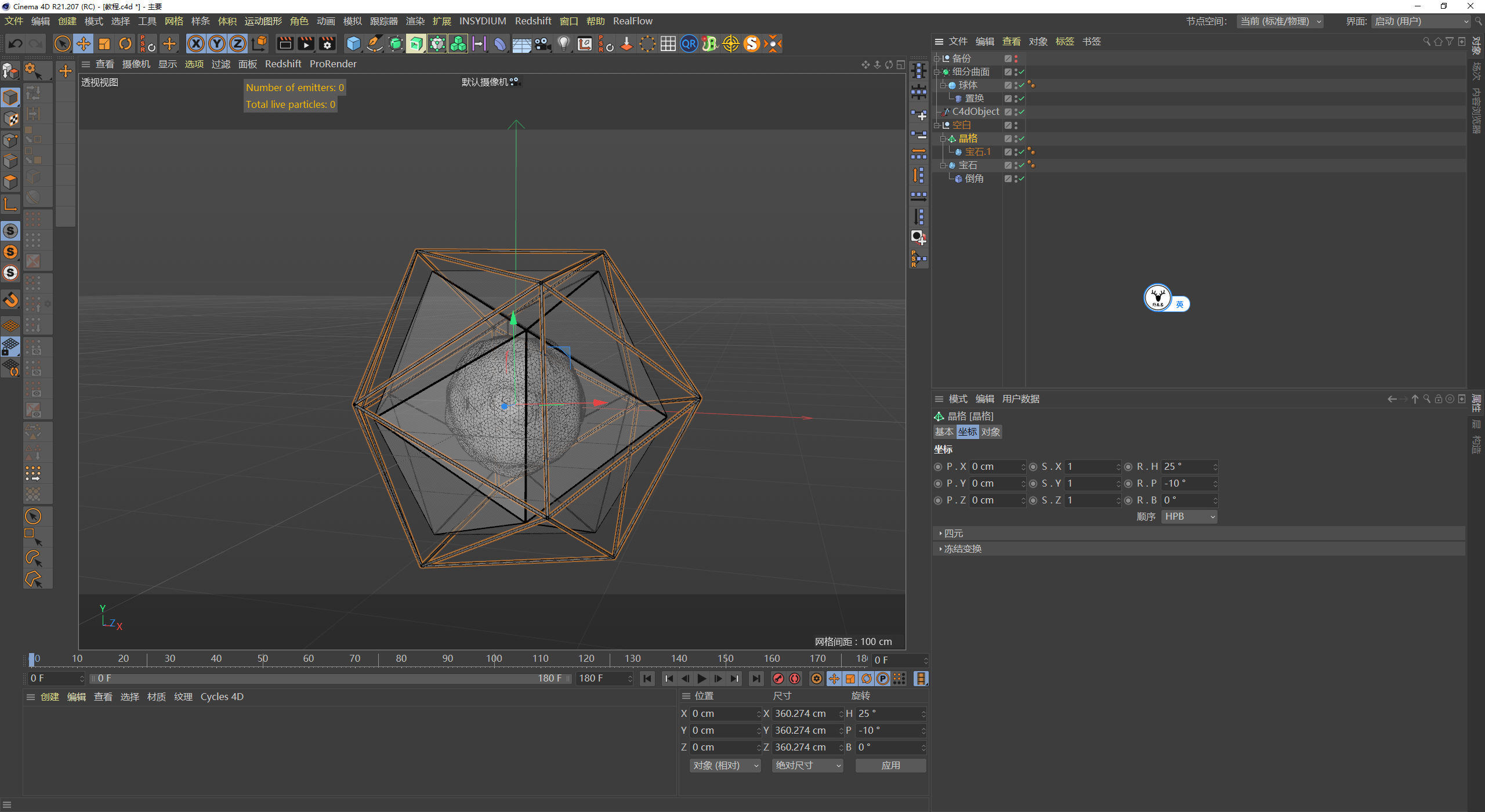This screenshot has height=812, width=1485.
Task: Activate the Move tool in the toolbar
Action: click(x=84, y=43)
